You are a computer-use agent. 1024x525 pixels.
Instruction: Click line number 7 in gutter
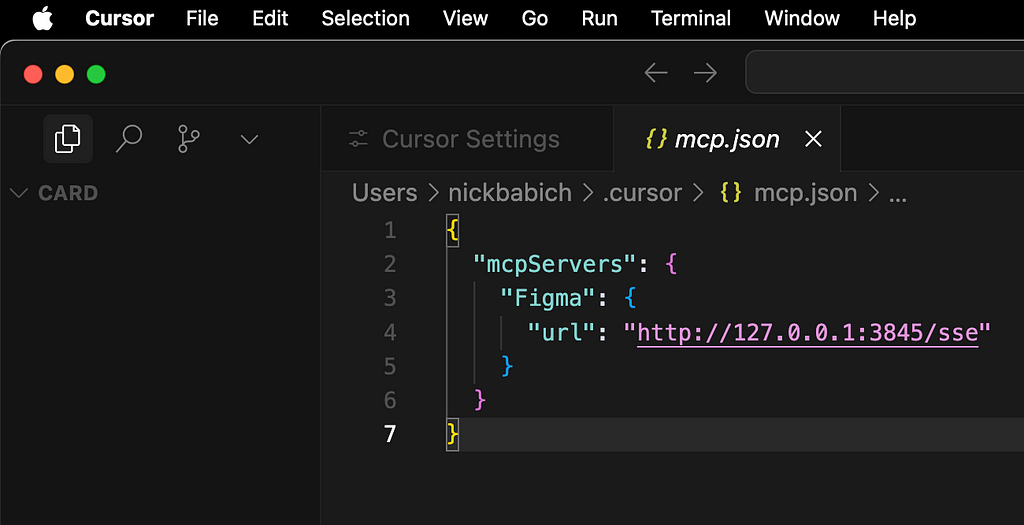point(390,434)
